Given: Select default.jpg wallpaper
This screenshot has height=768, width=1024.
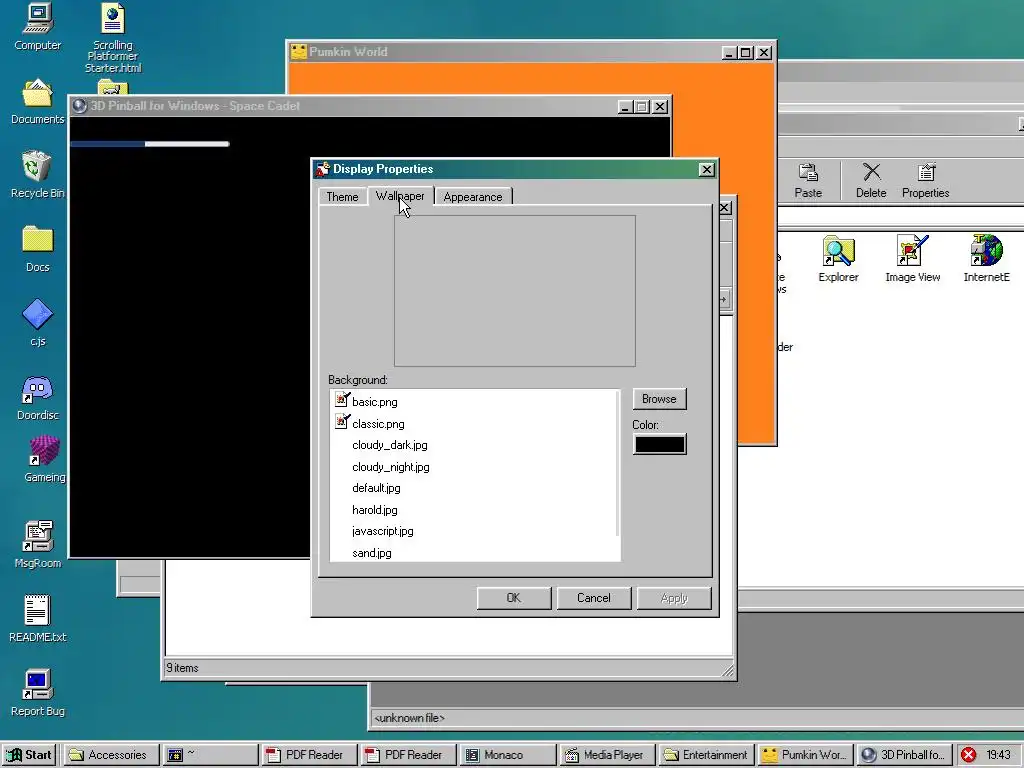Looking at the screenshot, I should click(x=376, y=488).
